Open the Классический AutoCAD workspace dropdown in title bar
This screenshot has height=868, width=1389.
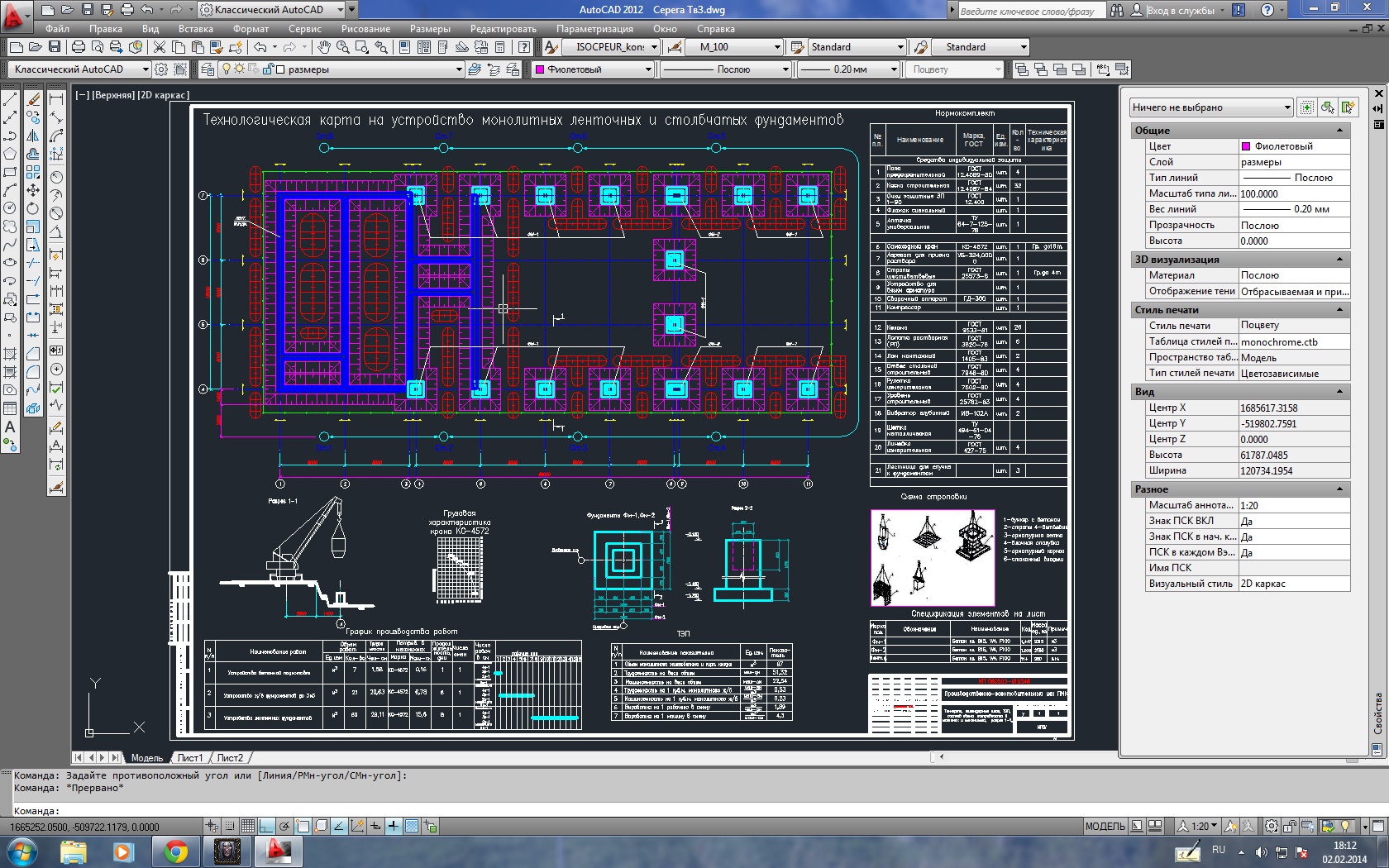point(272,10)
